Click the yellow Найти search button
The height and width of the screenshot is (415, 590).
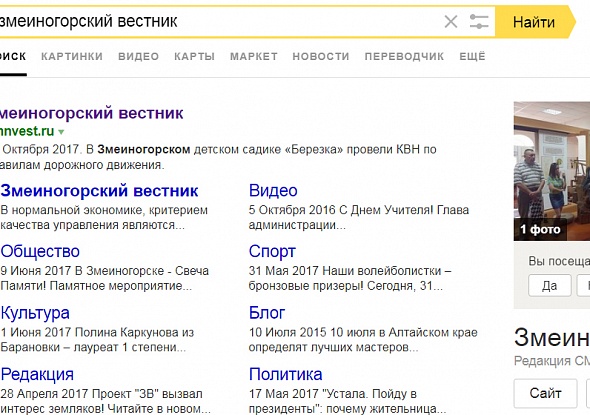coord(535,22)
